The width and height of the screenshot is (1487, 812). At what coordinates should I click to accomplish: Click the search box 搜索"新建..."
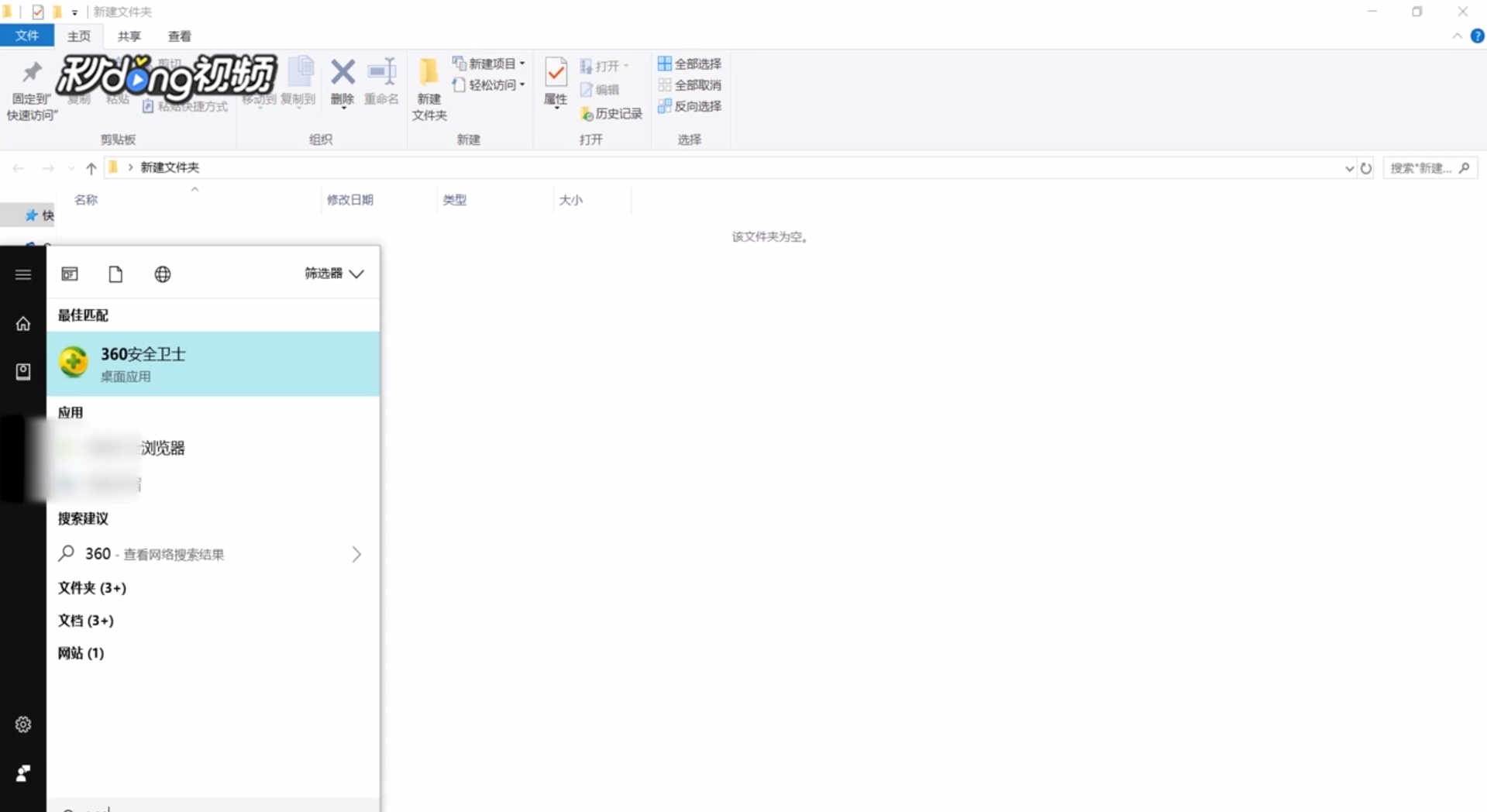[1430, 168]
